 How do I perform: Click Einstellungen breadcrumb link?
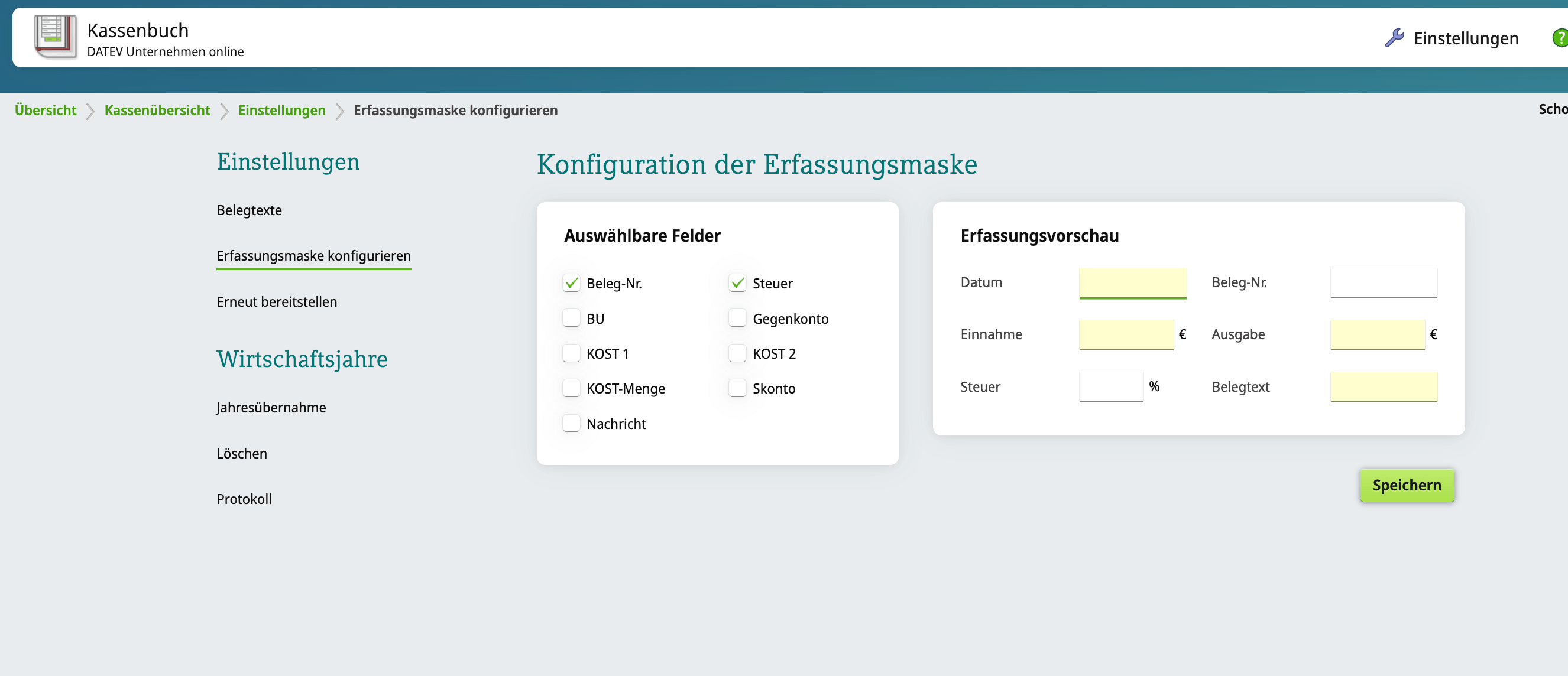click(x=282, y=110)
